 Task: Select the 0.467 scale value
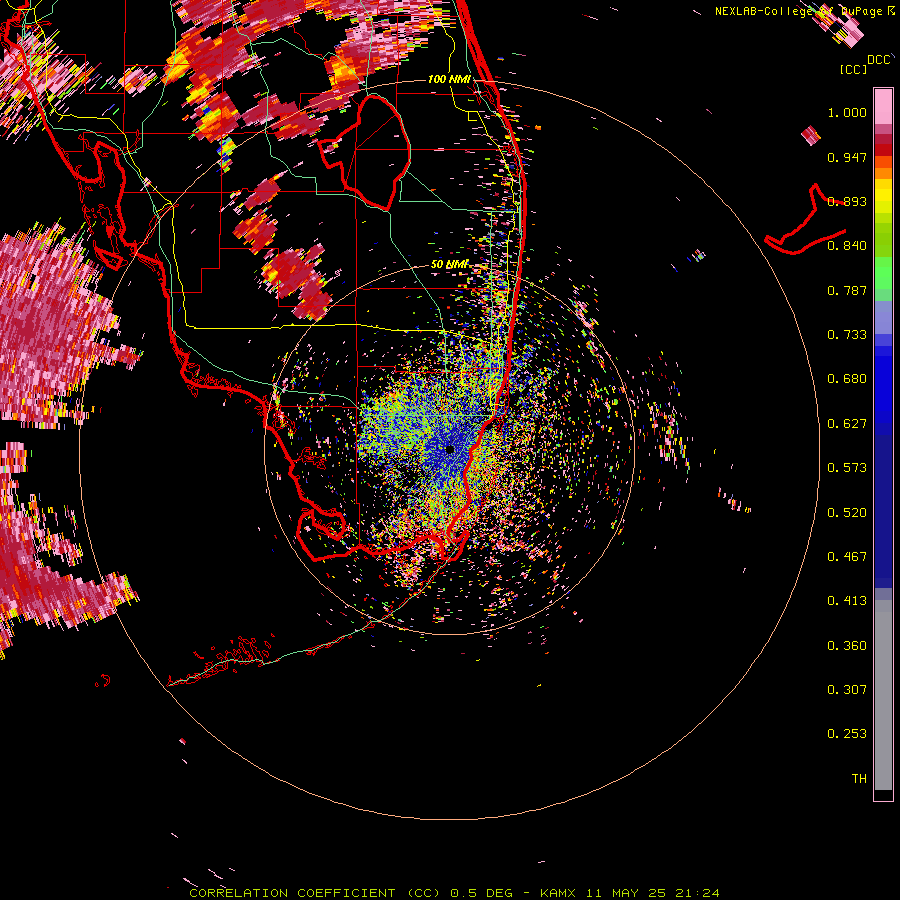(x=847, y=557)
